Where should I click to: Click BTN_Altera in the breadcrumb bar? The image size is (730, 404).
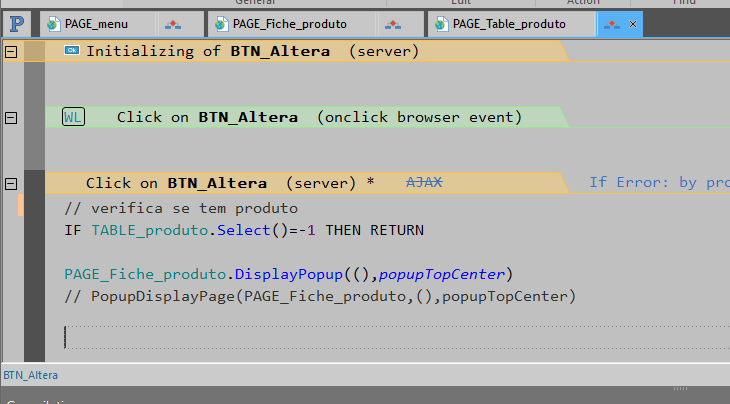[31, 375]
